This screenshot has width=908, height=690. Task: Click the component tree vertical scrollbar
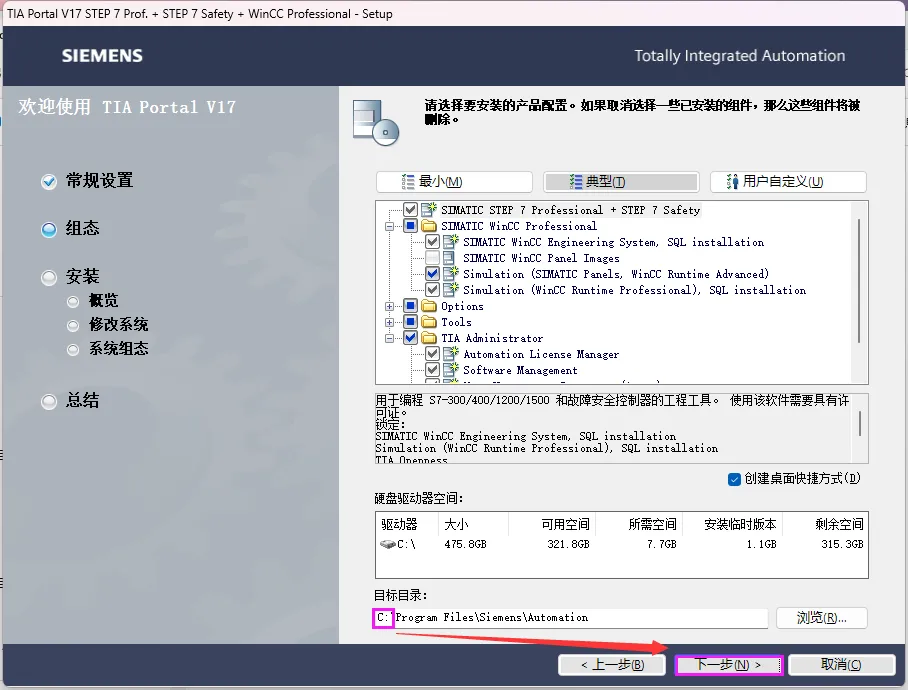[x=859, y=281]
